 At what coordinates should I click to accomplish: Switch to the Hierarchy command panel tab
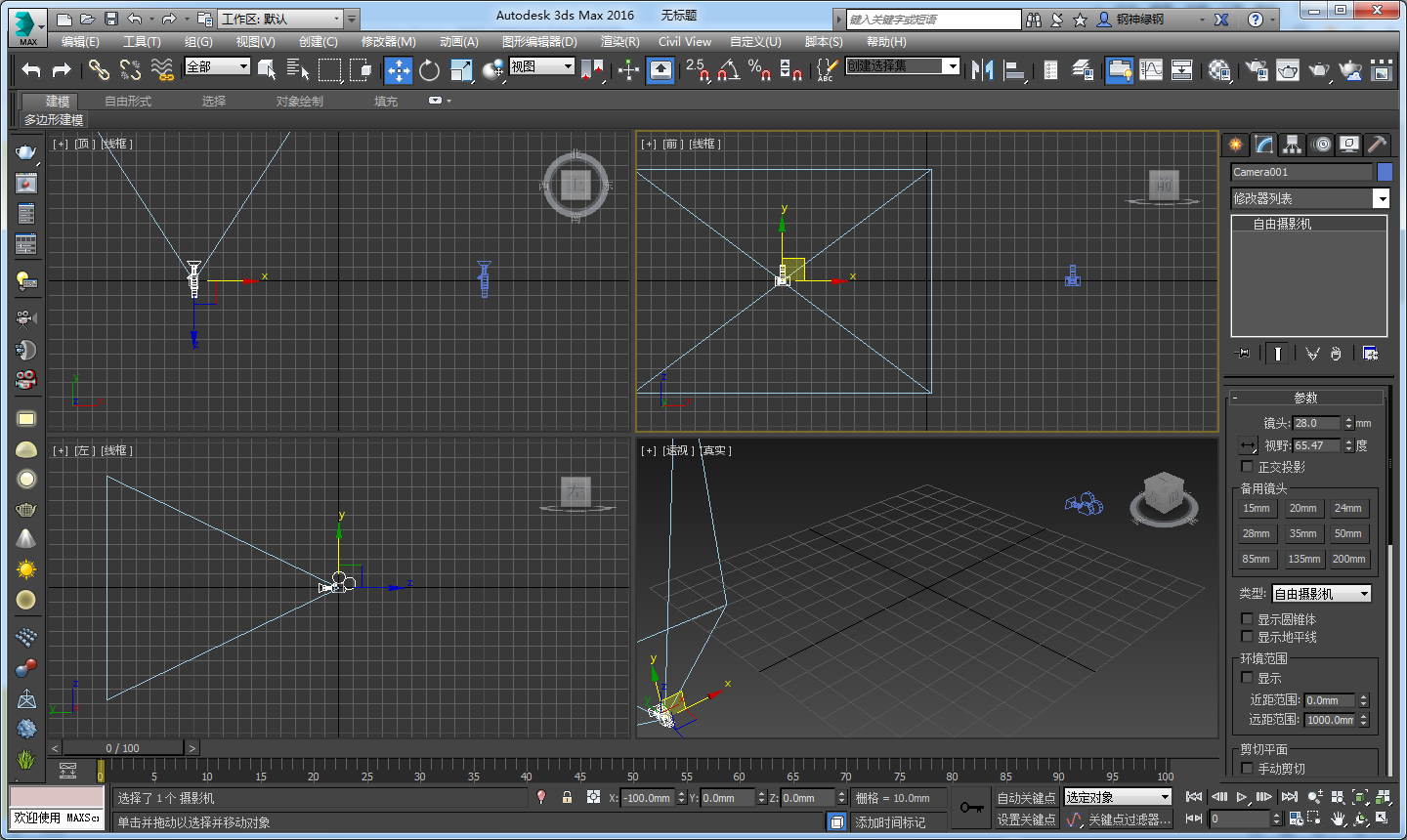(x=1292, y=145)
